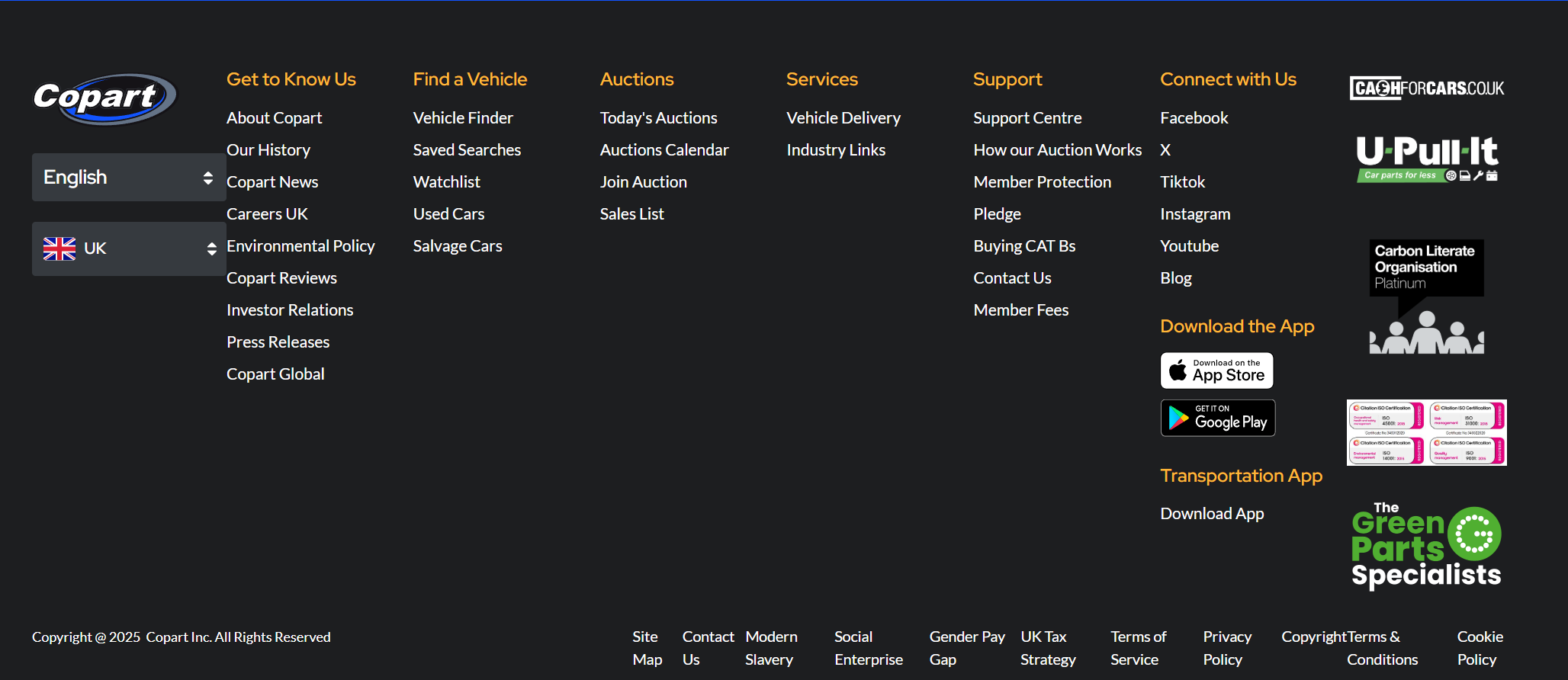Image resolution: width=1568 pixels, height=680 pixels.
Task: Open the Sales List
Action: tap(631, 214)
